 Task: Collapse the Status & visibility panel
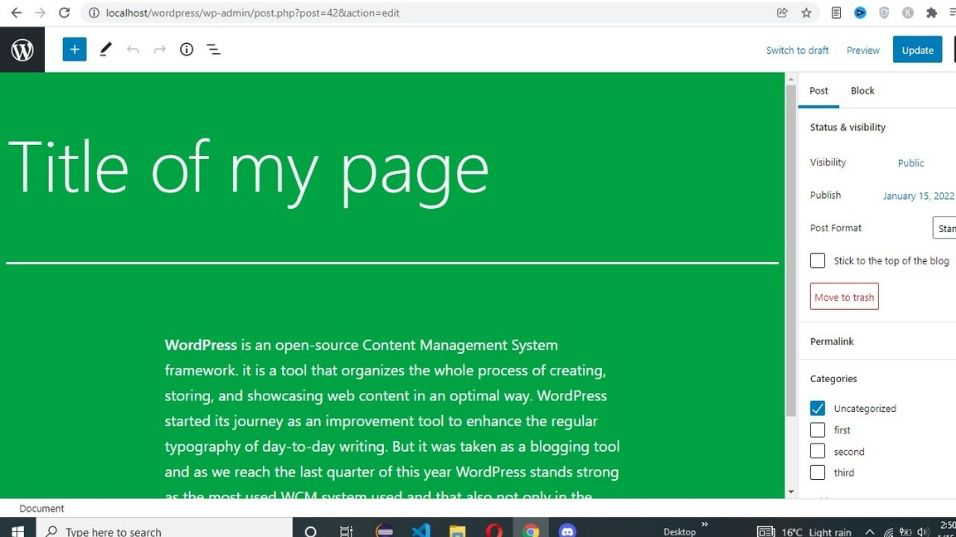tap(847, 127)
